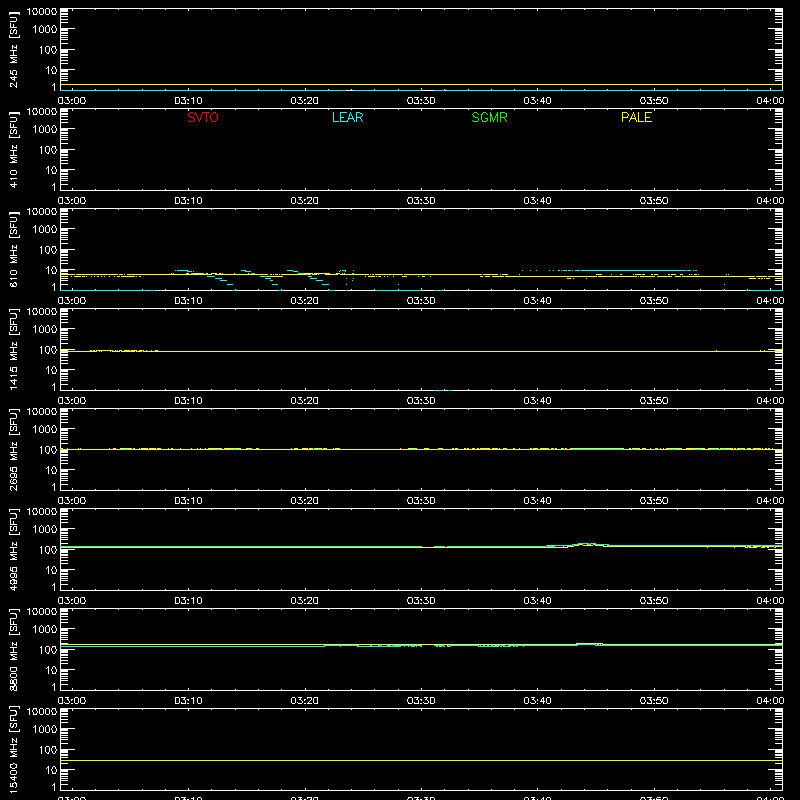This screenshot has width=800, height=800.
Task: Click the 10 label on the 15400 MHz axis
Action: pos(51,770)
